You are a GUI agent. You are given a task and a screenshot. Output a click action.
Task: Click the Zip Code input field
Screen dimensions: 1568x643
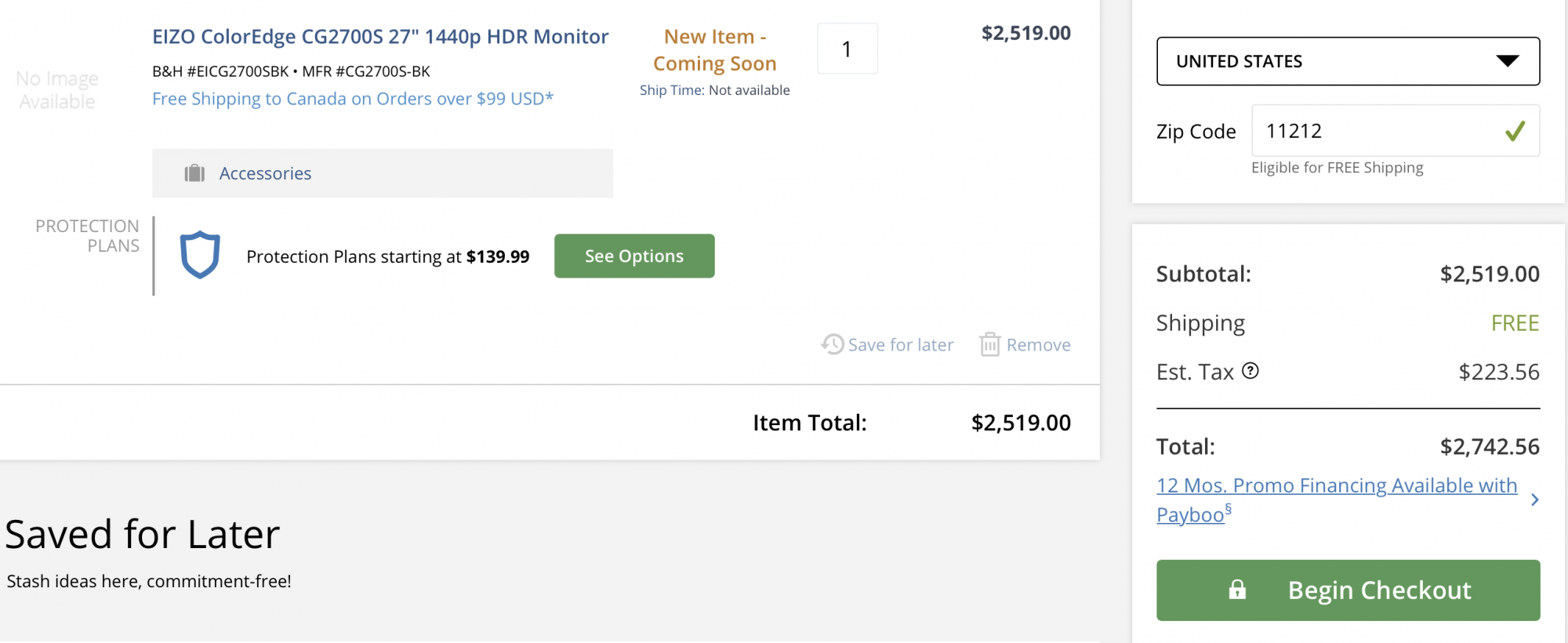pyautogui.click(x=1372, y=131)
